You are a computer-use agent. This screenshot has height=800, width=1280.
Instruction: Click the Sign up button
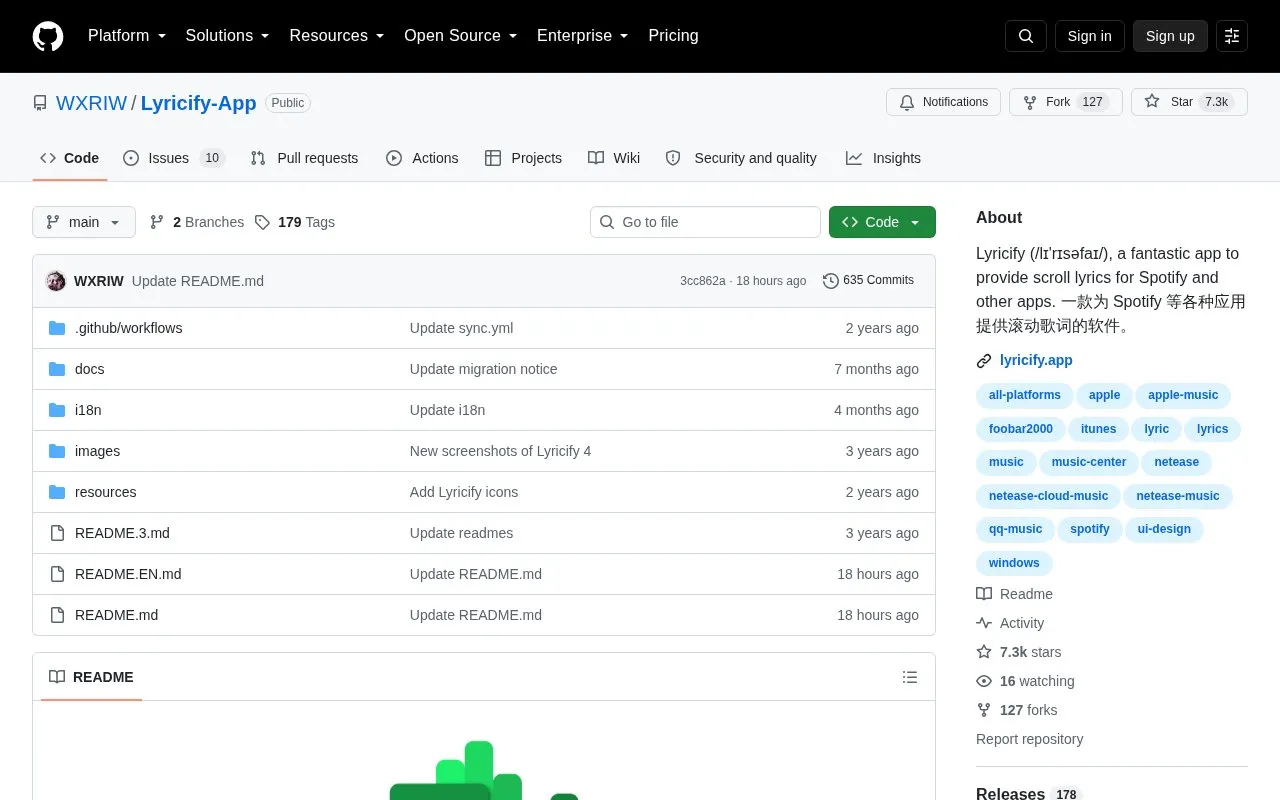(x=1170, y=36)
